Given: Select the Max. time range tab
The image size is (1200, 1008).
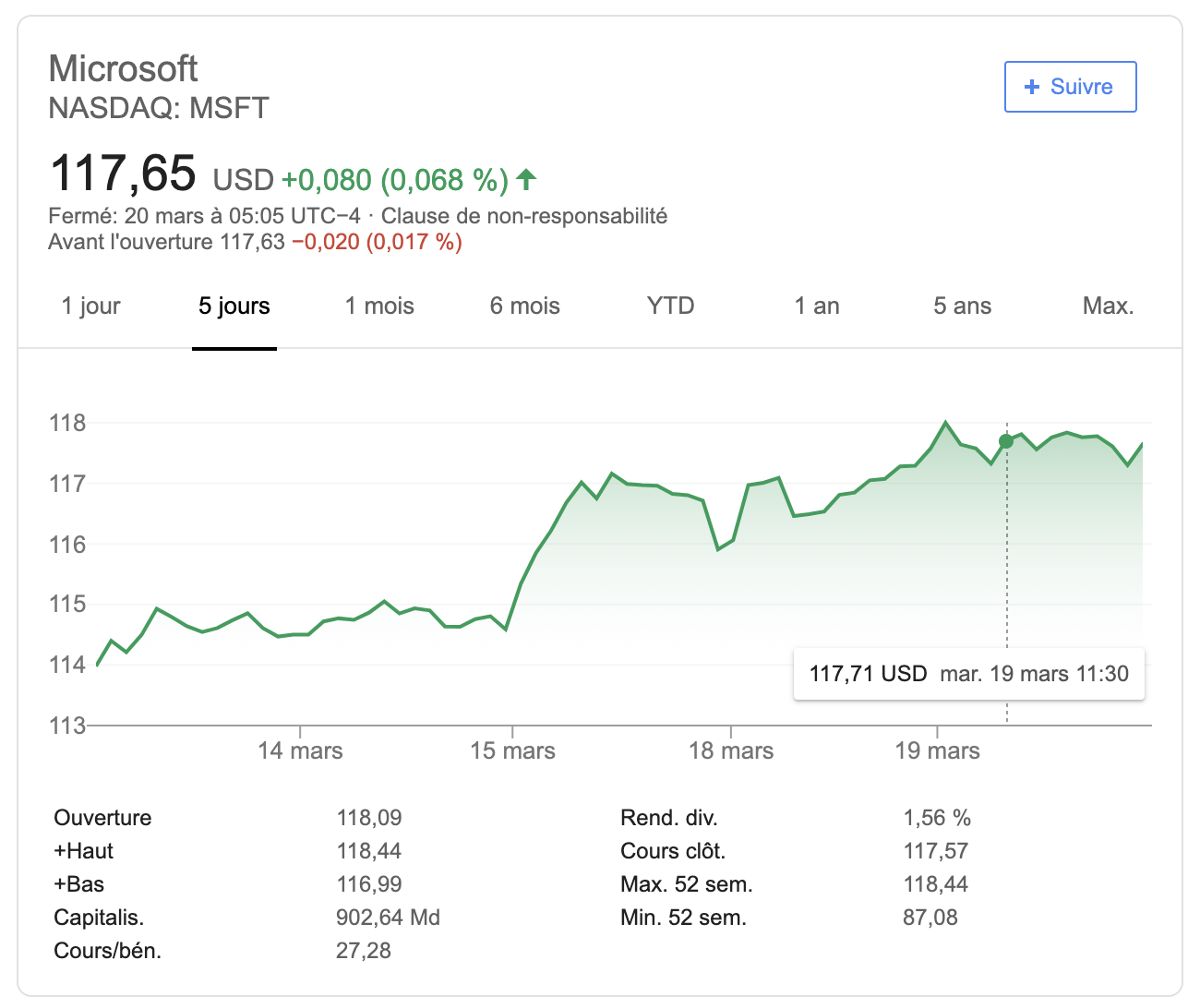Looking at the screenshot, I should click(x=1108, y=306).
